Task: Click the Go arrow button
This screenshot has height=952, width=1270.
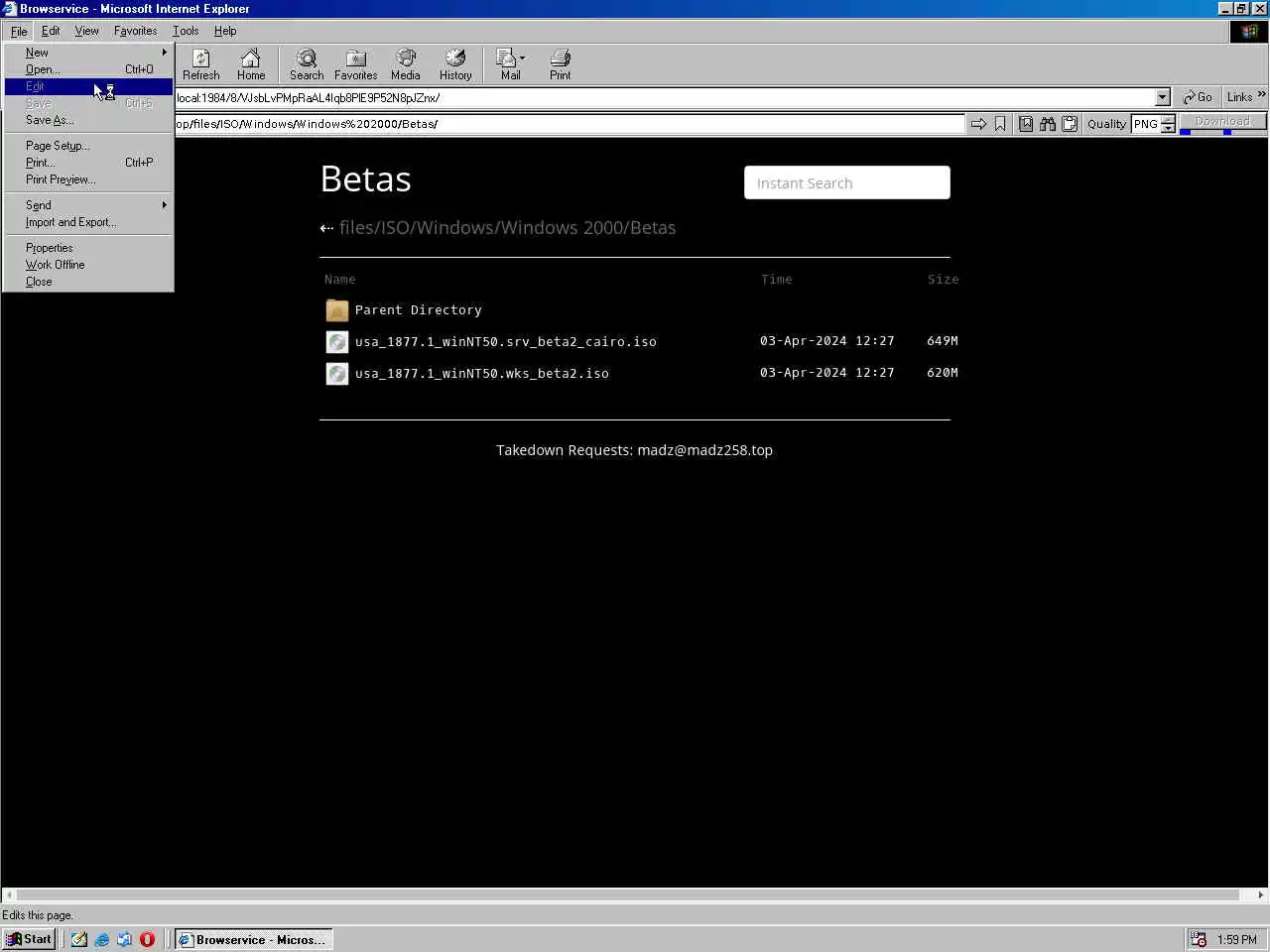Action: tap(1198, 97)
